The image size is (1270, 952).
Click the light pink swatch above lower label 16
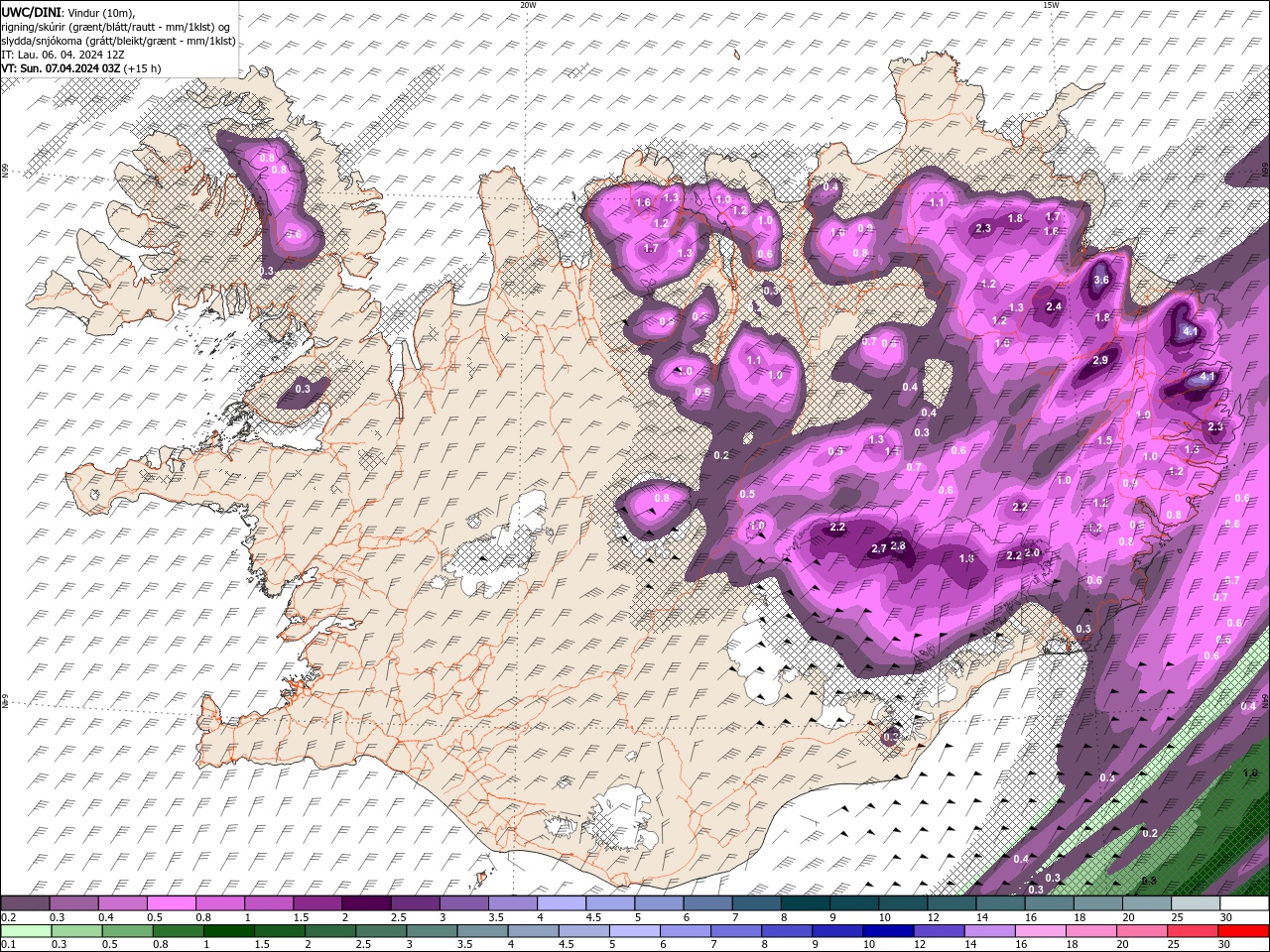[x=1041, y=931]
